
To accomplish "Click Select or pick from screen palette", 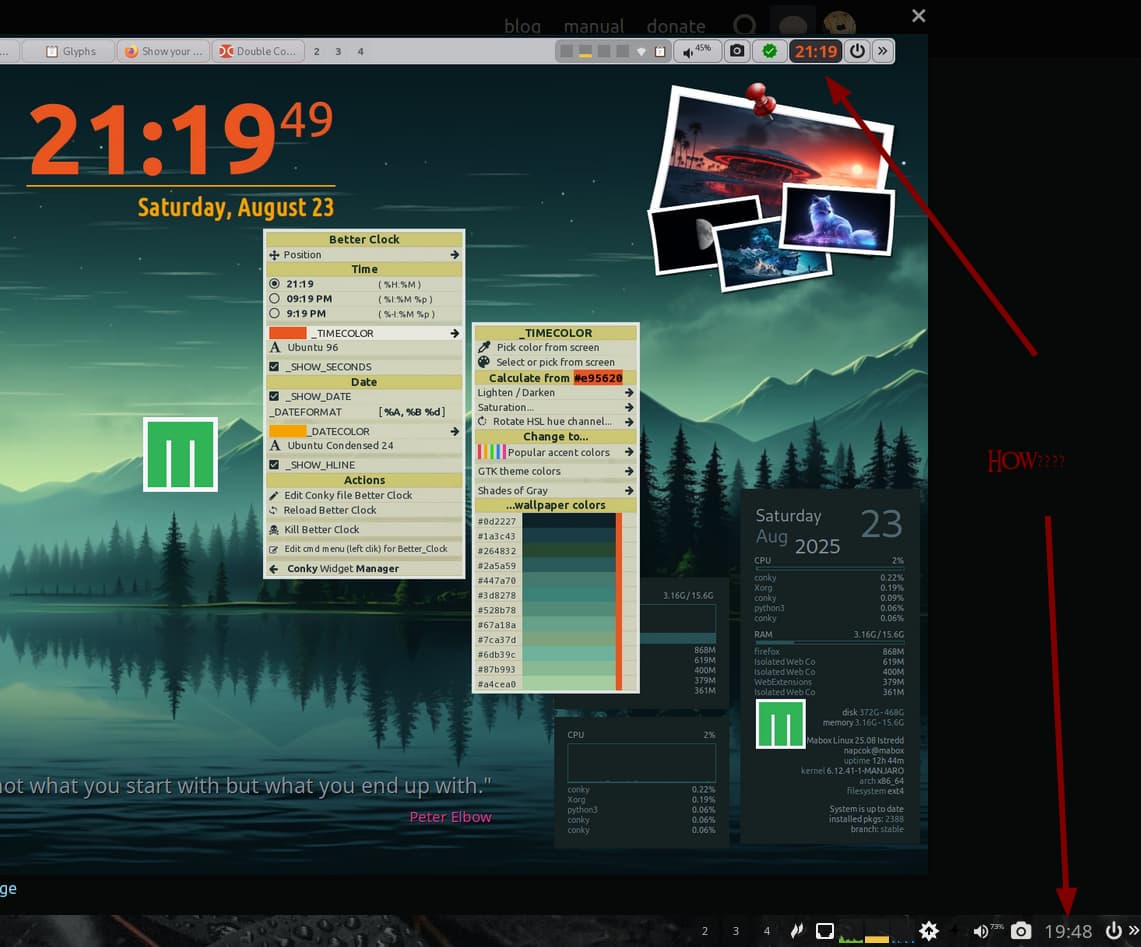I will tap(554, 362).
